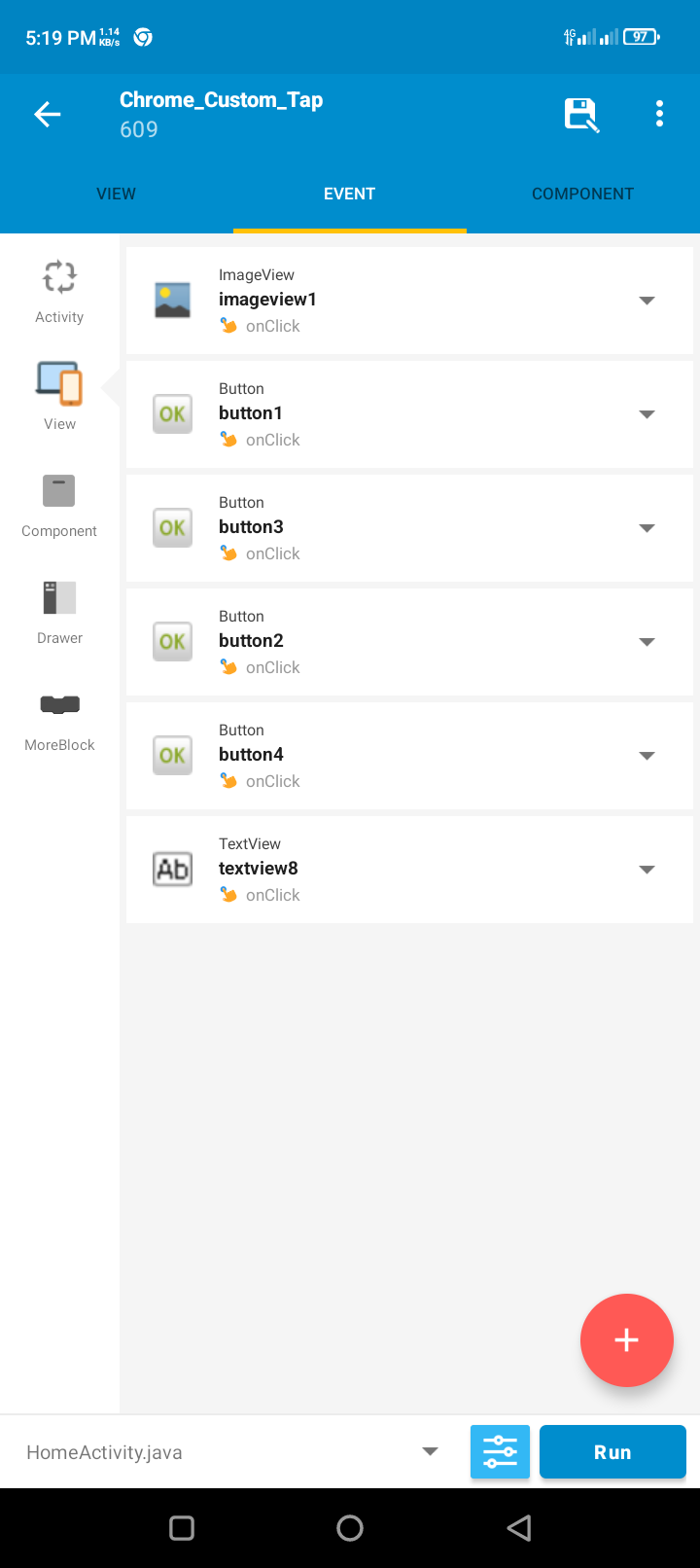Go back with the arrow icon
This screenshot has height=1568, width=700.
pyautogui.click(x=48, y=115)
